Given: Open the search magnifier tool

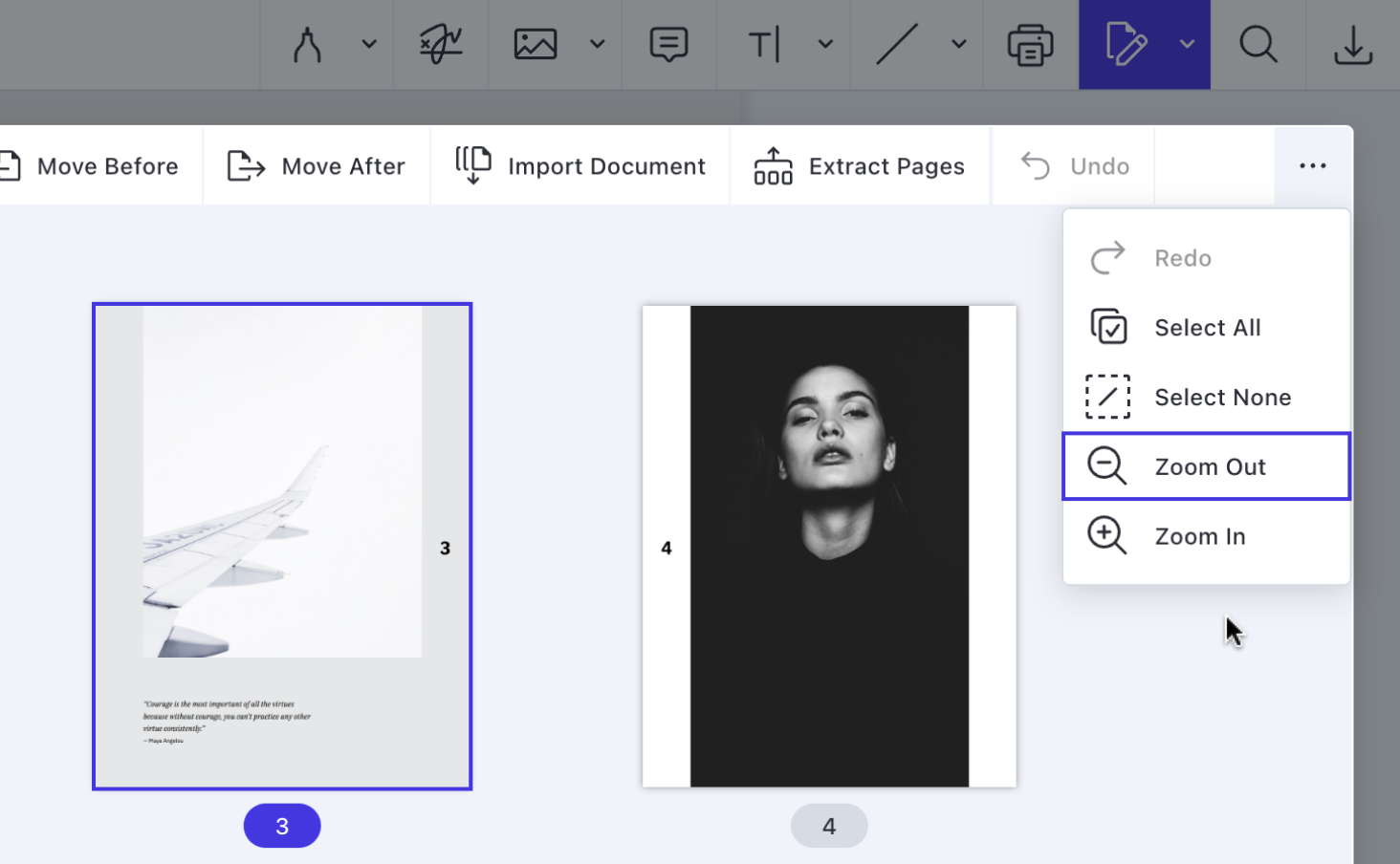Looking at the screenshot, I should pos(1258,45).
